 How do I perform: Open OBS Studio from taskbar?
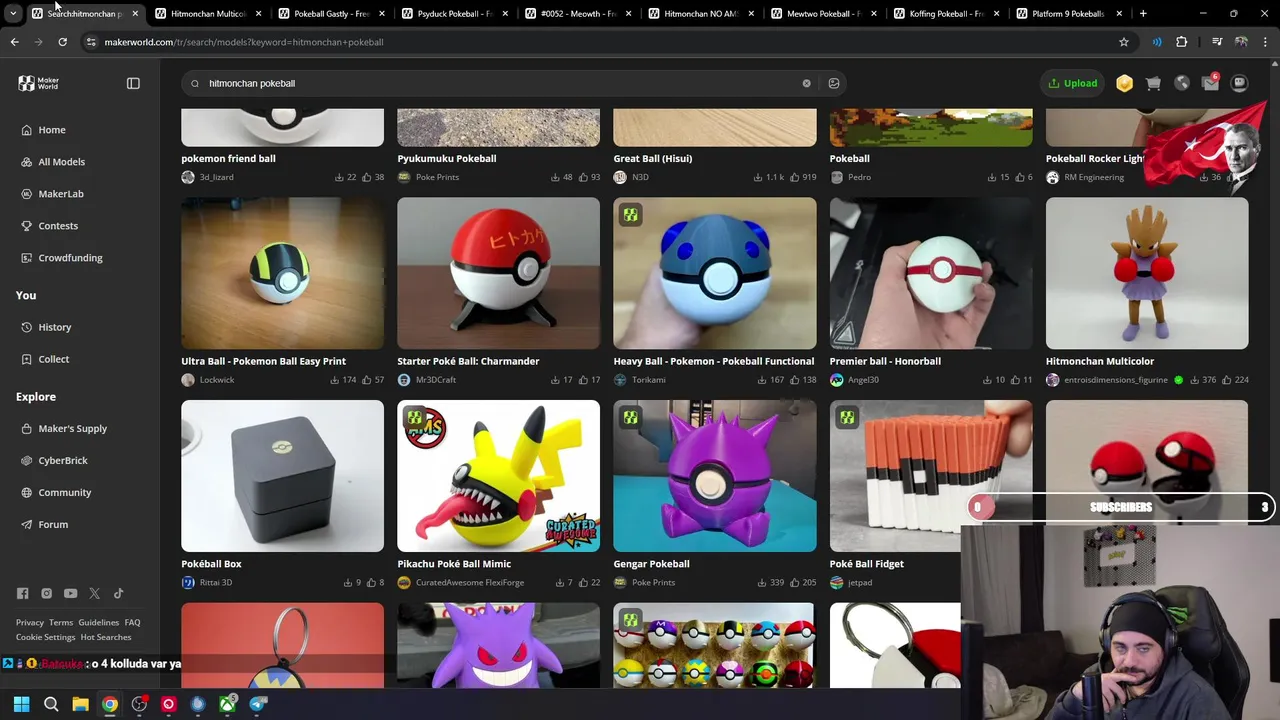(x=139, y=704)
